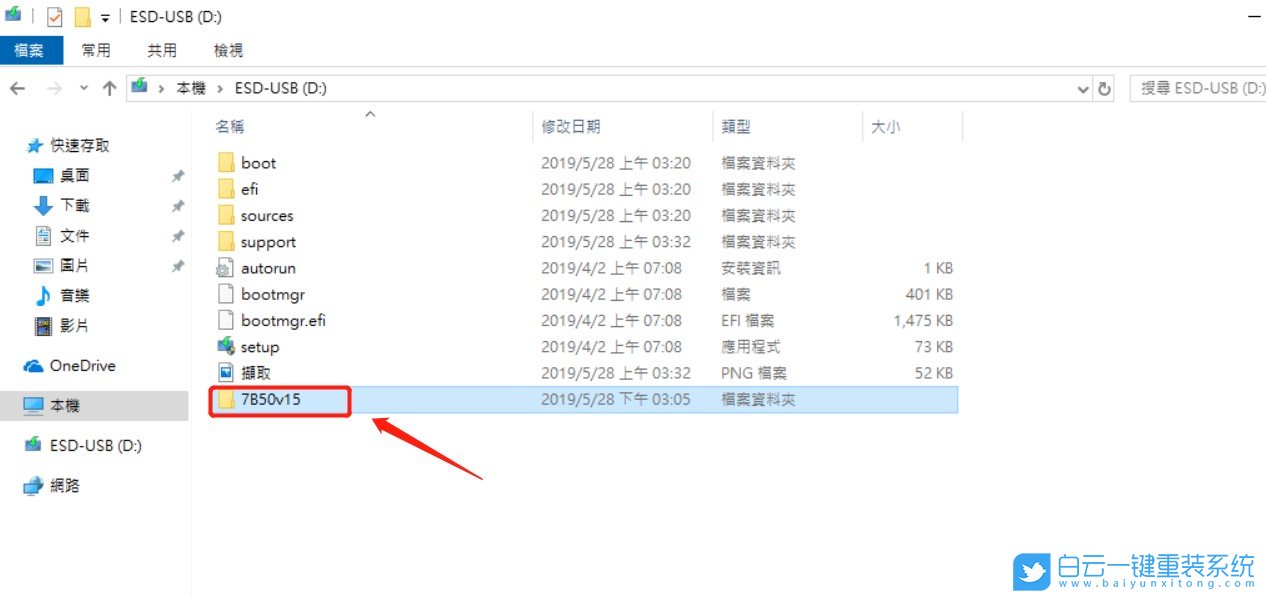1266x596 pixels.
Task: Pin-toggle the 桌面 quick access item
Action: tap(178, 175)
